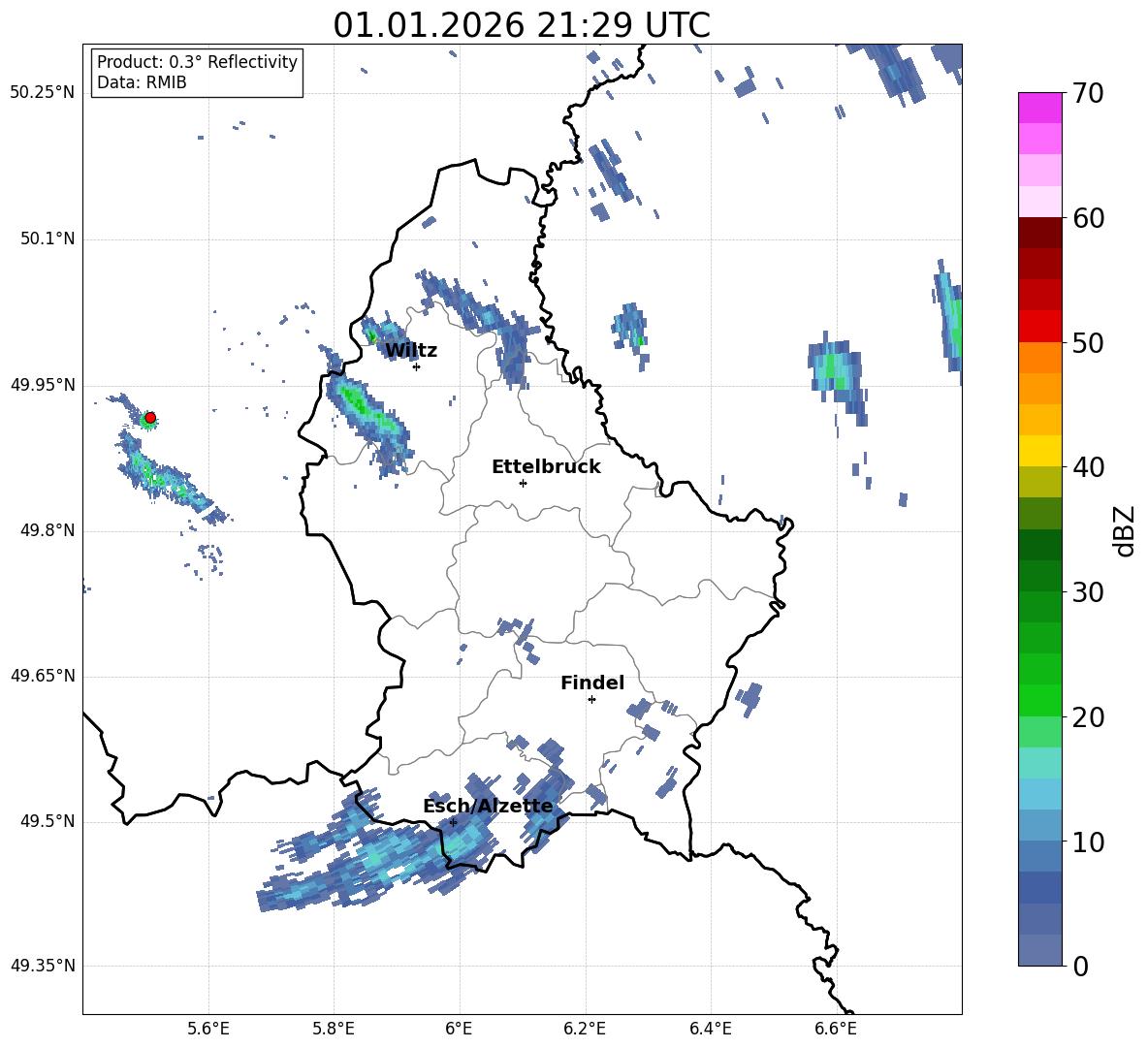Click the red dot marker on the map

tap(150, 418)
